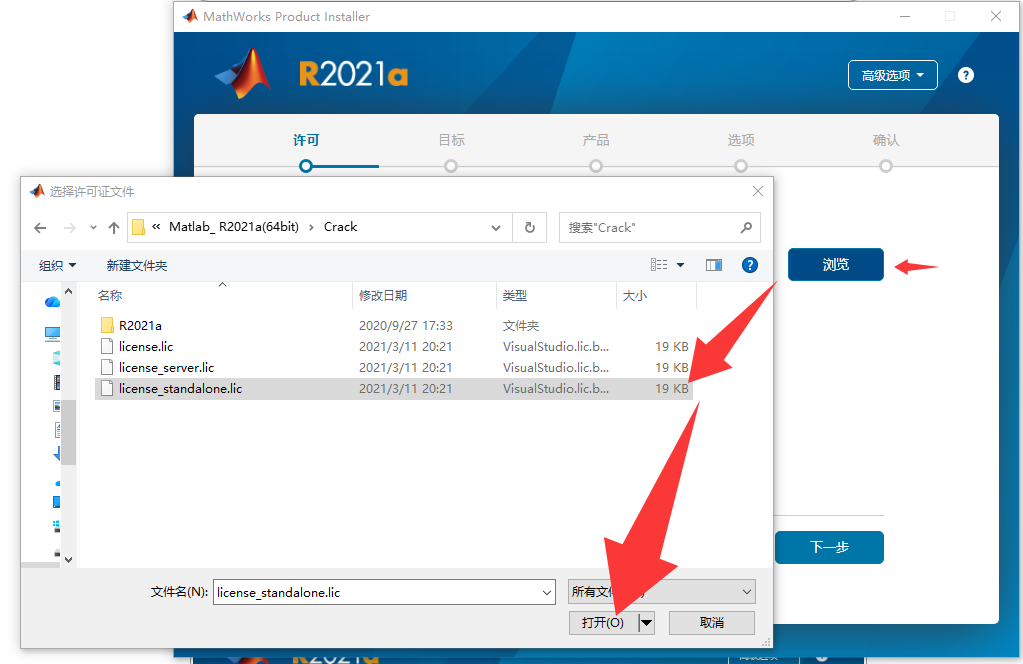Open file dialog help icon
This screenshot has width=1023, height=664.
pos(750,265)
